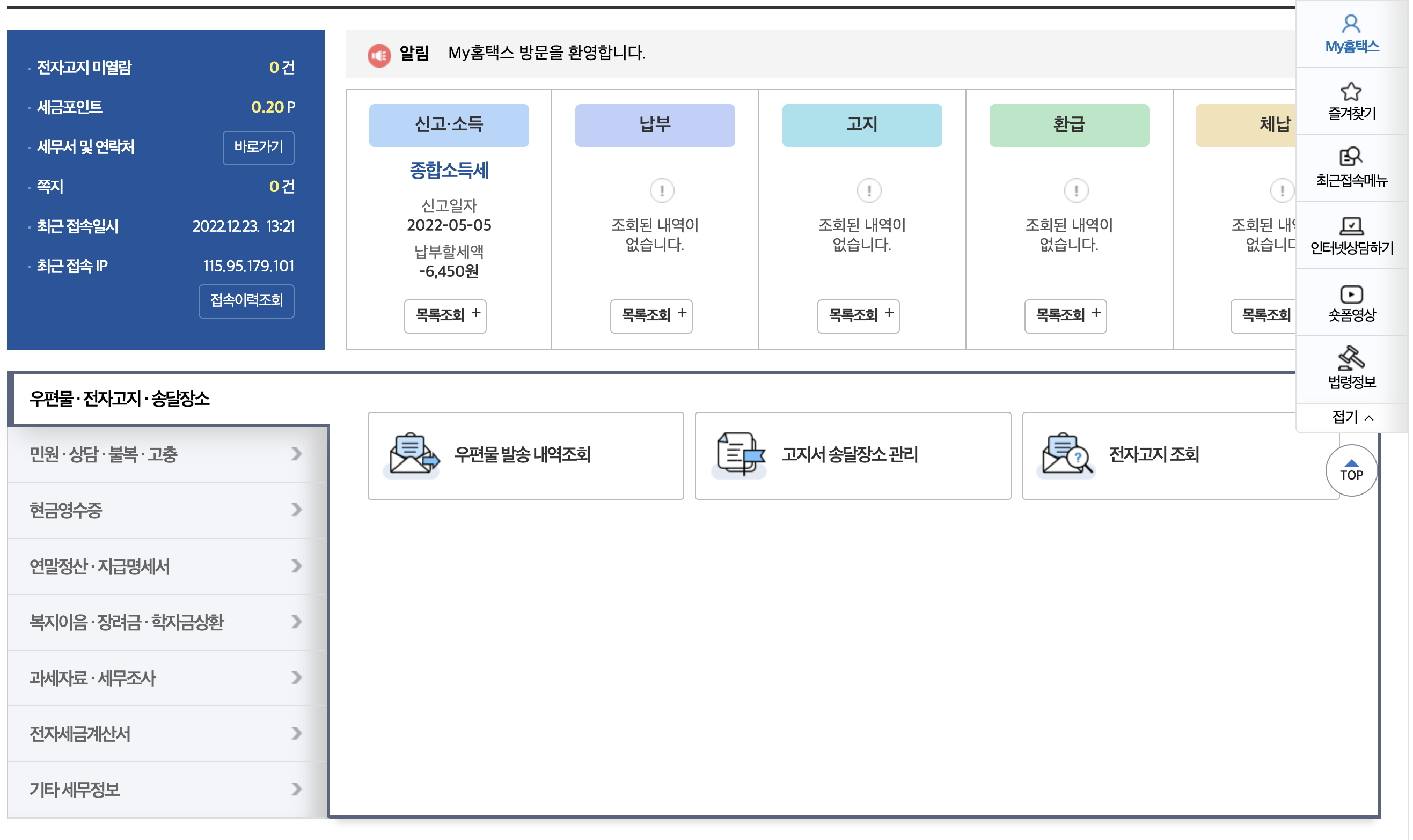Select the 체납 category header
Image resolution: width=1413 pixels, height=840 pixels.
coord(1246,125)
